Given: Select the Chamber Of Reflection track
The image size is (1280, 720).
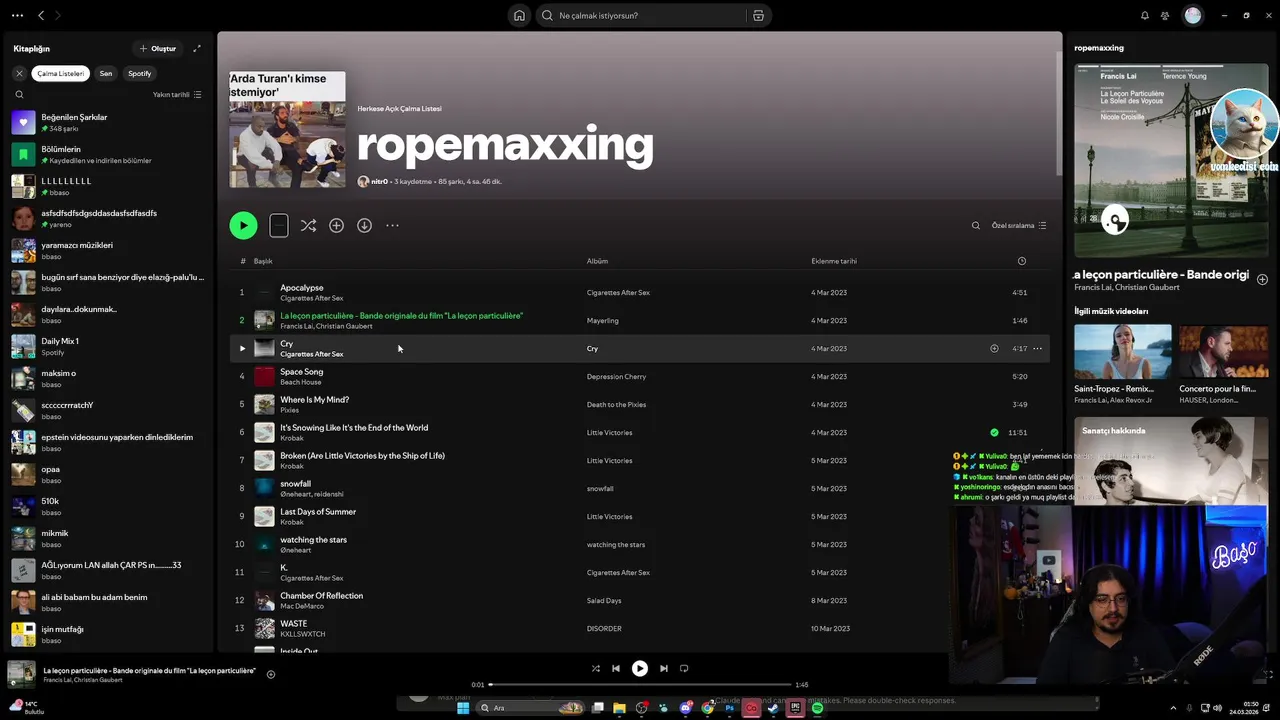Looking at the screenshot, I should (321, 595).
